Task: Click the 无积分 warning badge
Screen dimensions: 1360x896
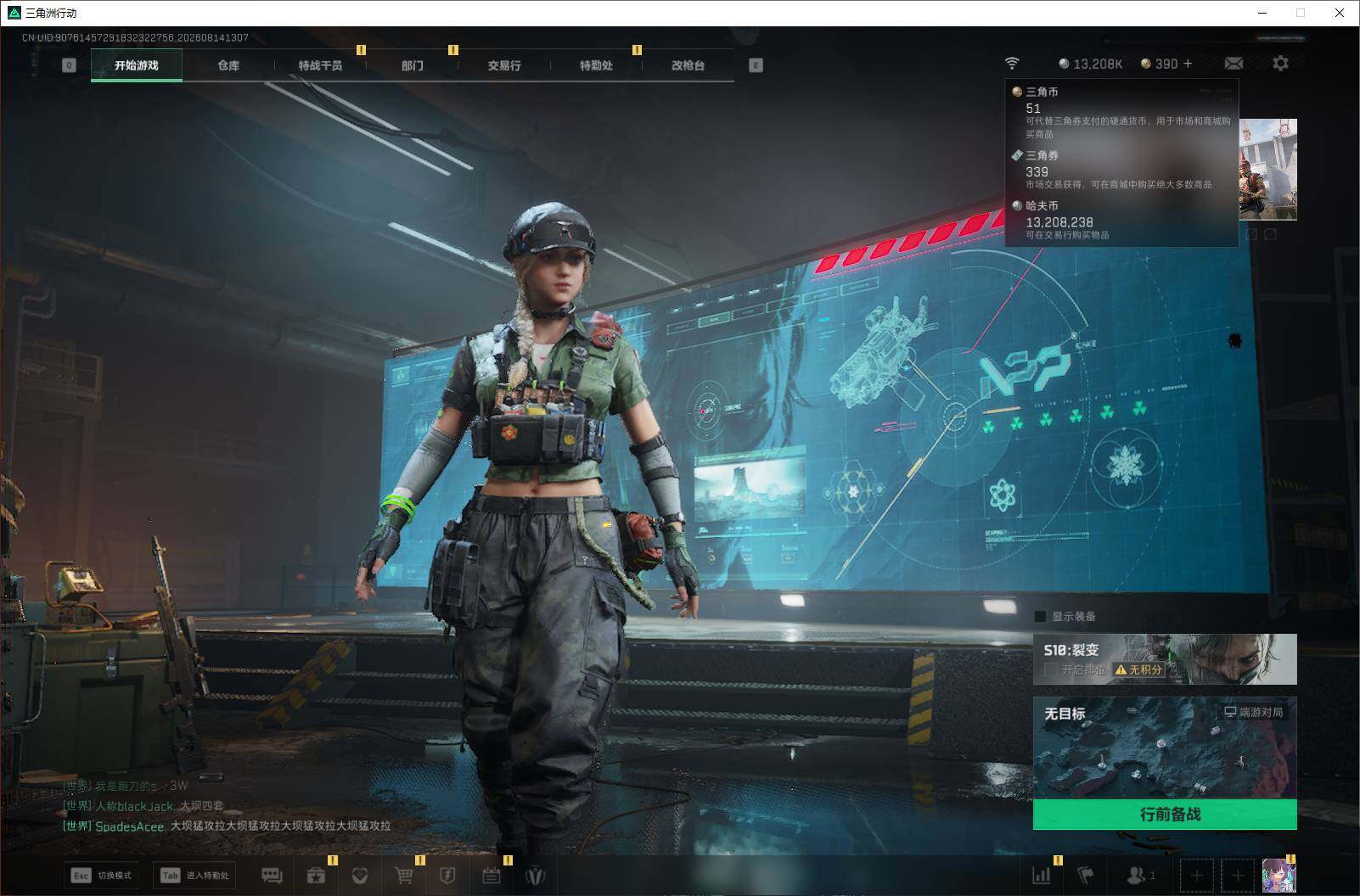Action: coord(1138,670)
